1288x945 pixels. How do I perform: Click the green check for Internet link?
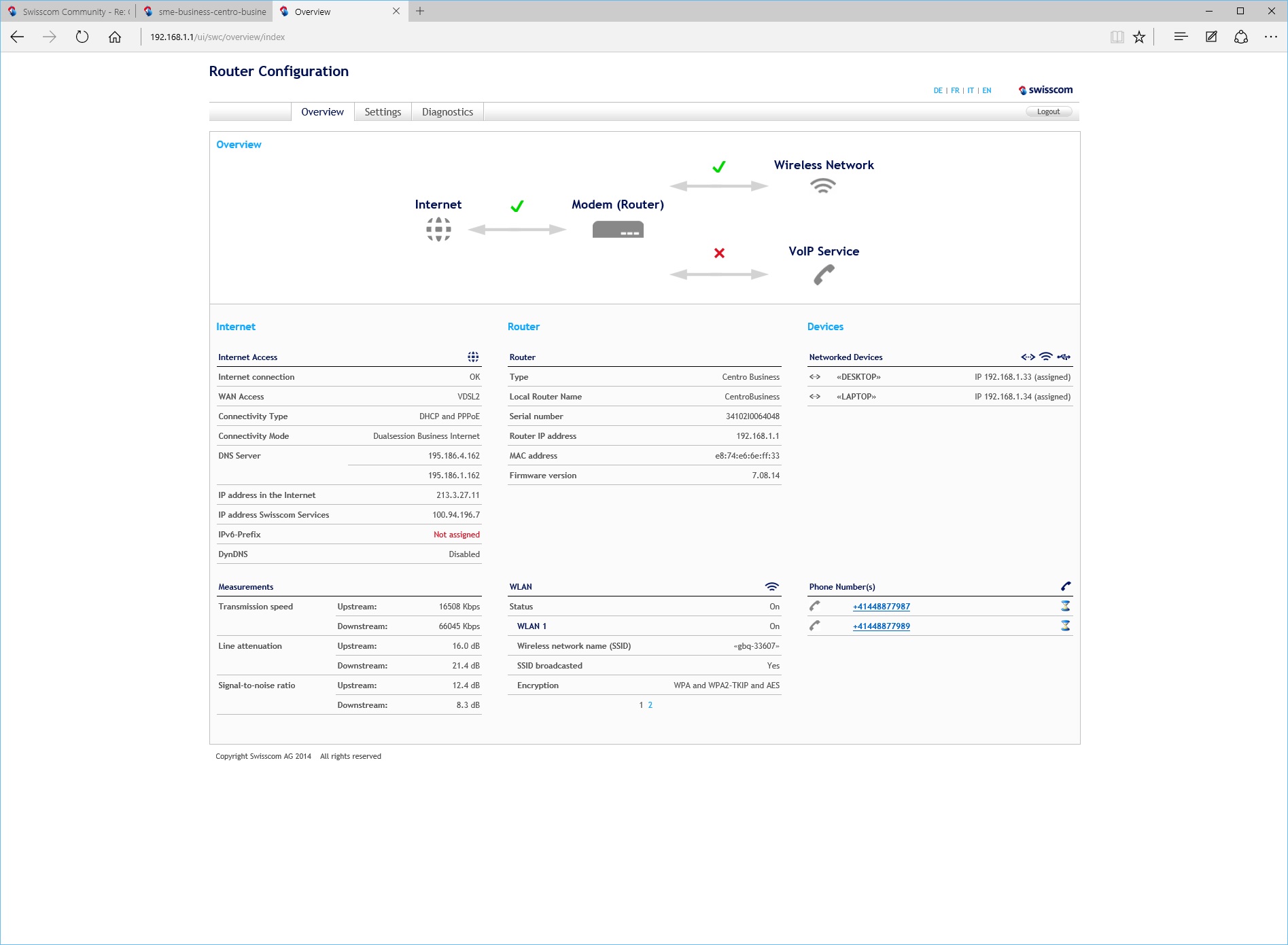517,206
